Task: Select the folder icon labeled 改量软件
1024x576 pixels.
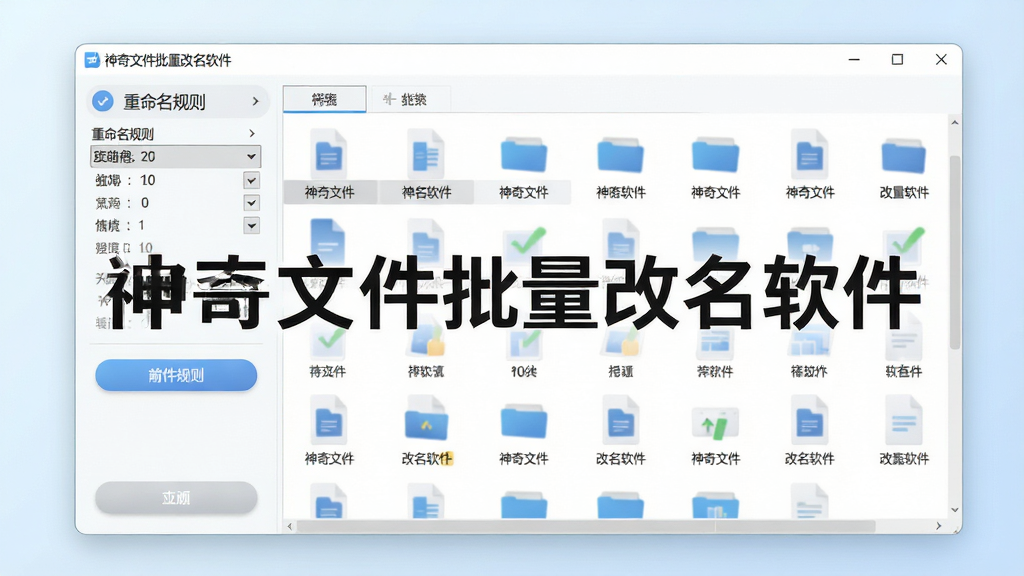Action: pyautogui.click(x=904, y=156)
